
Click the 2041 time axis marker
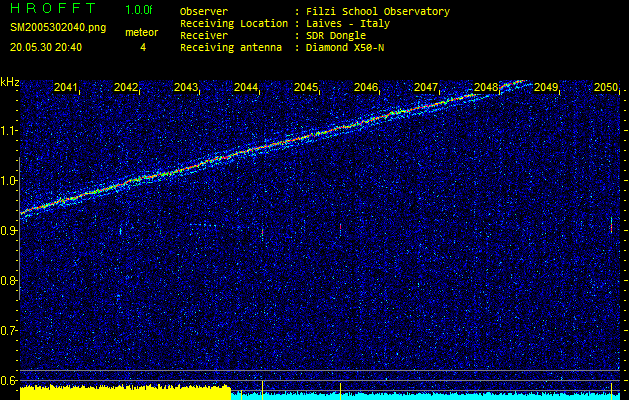65,87
